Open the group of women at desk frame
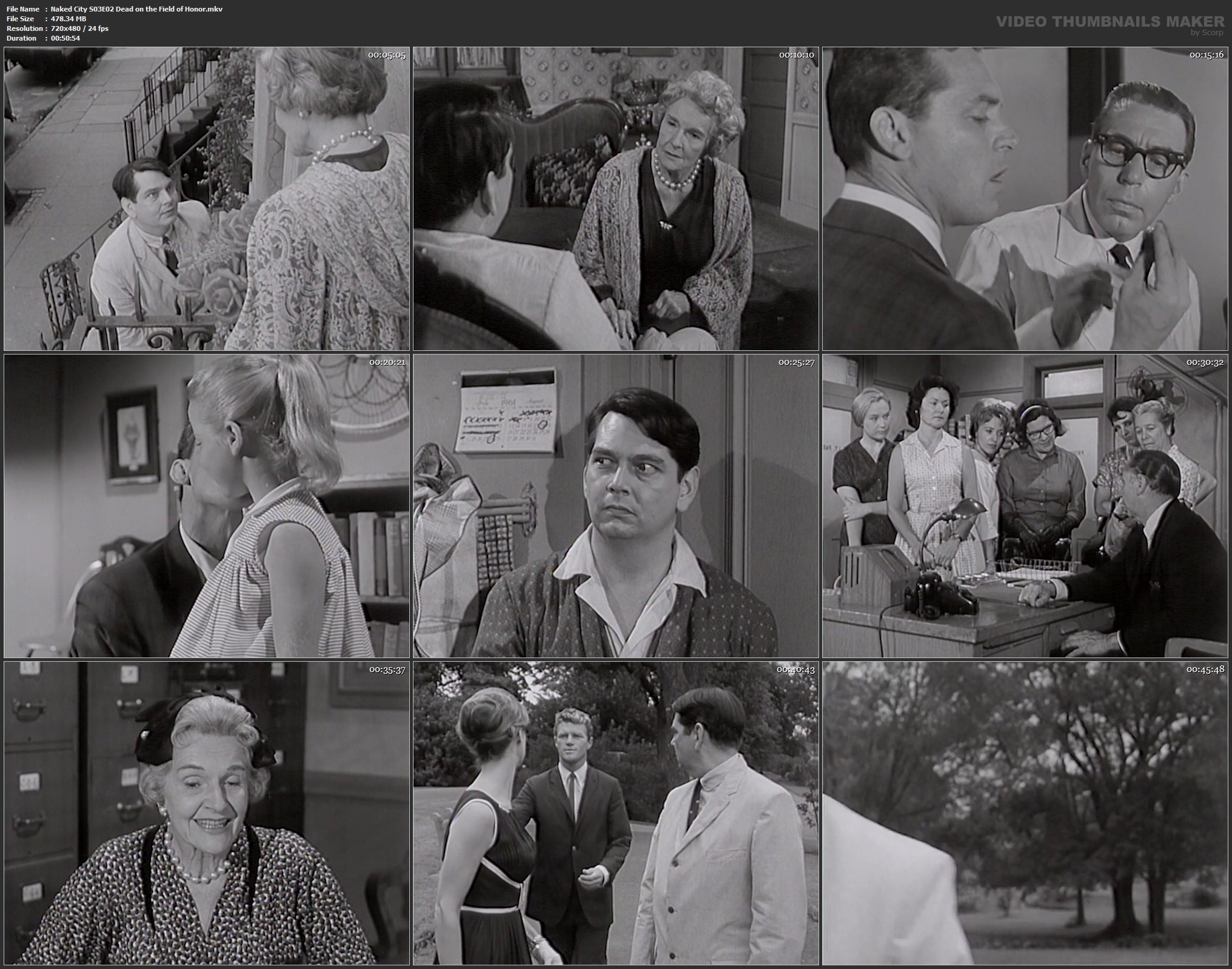This screenshot has width=1232, height=969. click(1026, 506)
